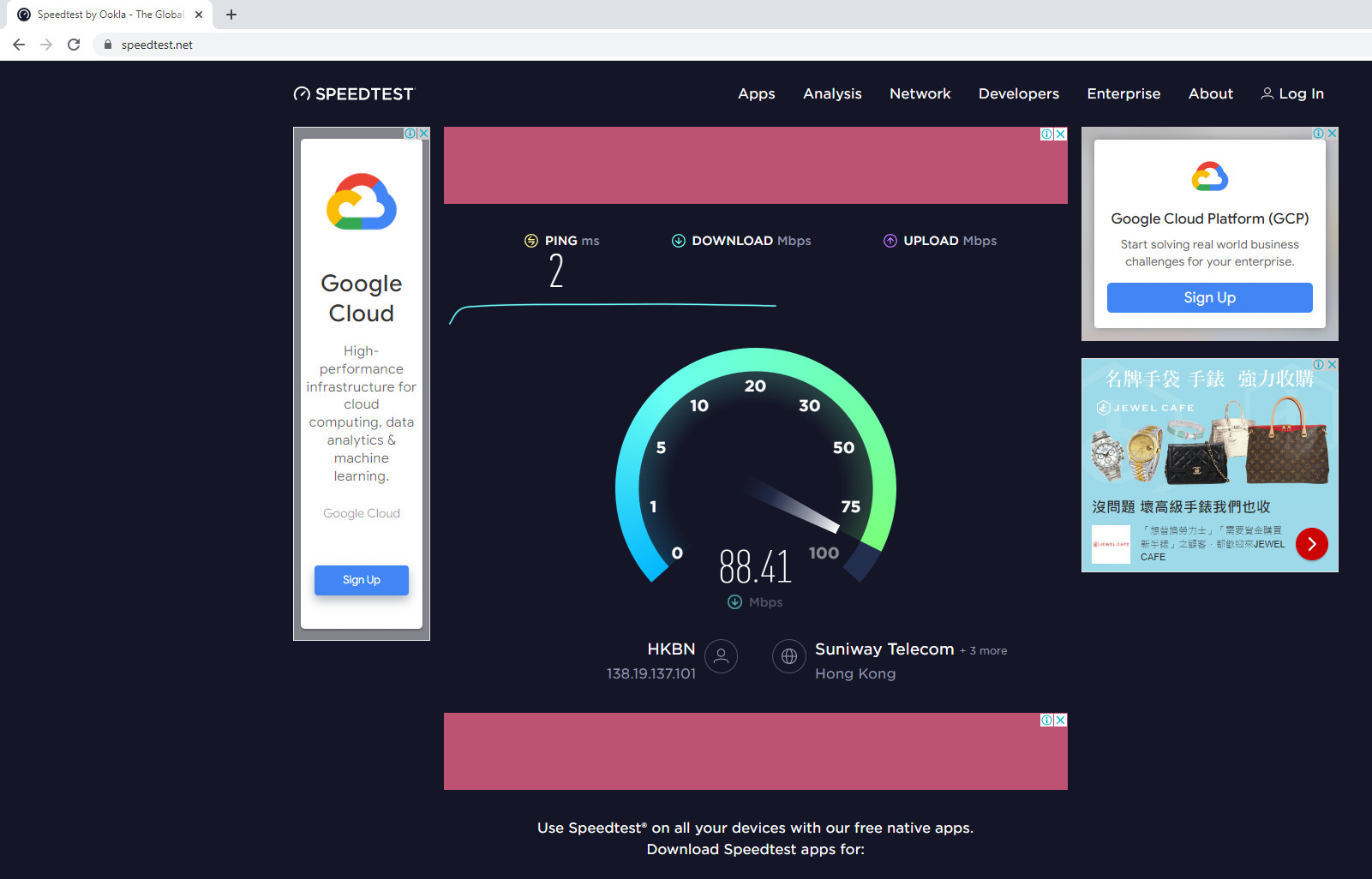Image resolution: width=1372 pixels, height=879 pixels.
Task: Click the Jewel Cafe small logo thumbnail
Action: coord(1111,544)
